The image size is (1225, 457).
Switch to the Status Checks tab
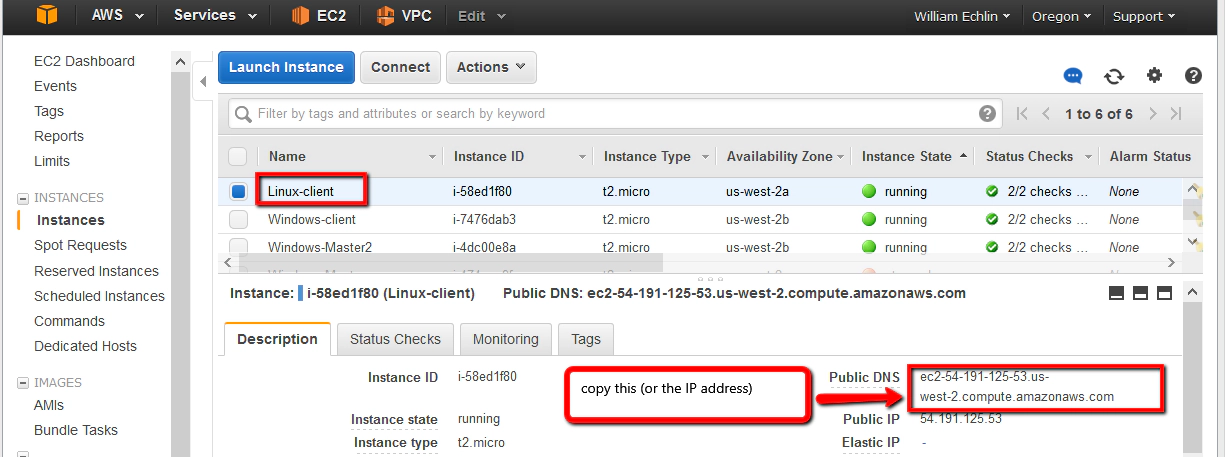pyautogui.click(x=396, y=339)
